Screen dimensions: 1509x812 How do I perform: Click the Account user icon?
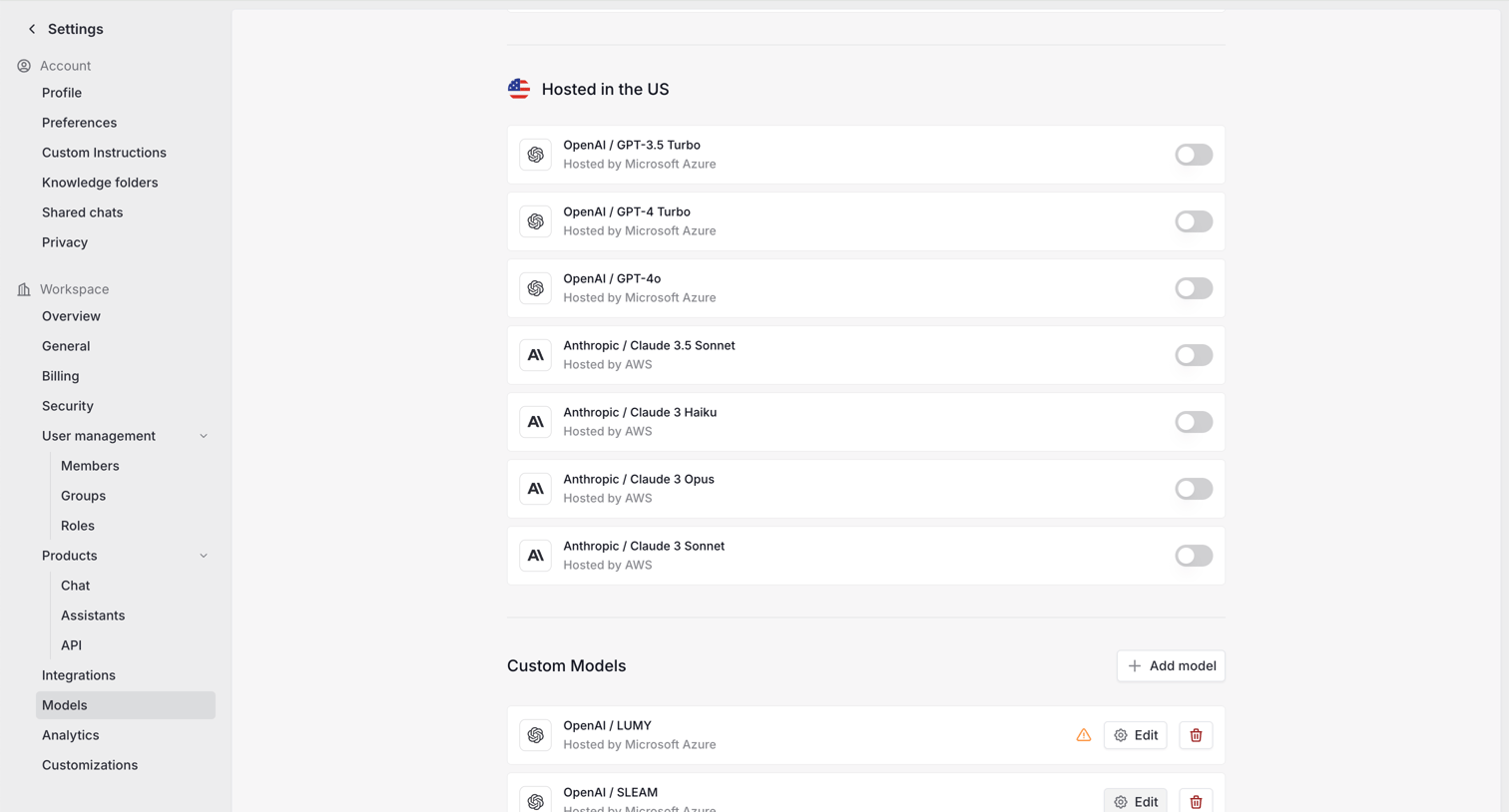(24, 66)
